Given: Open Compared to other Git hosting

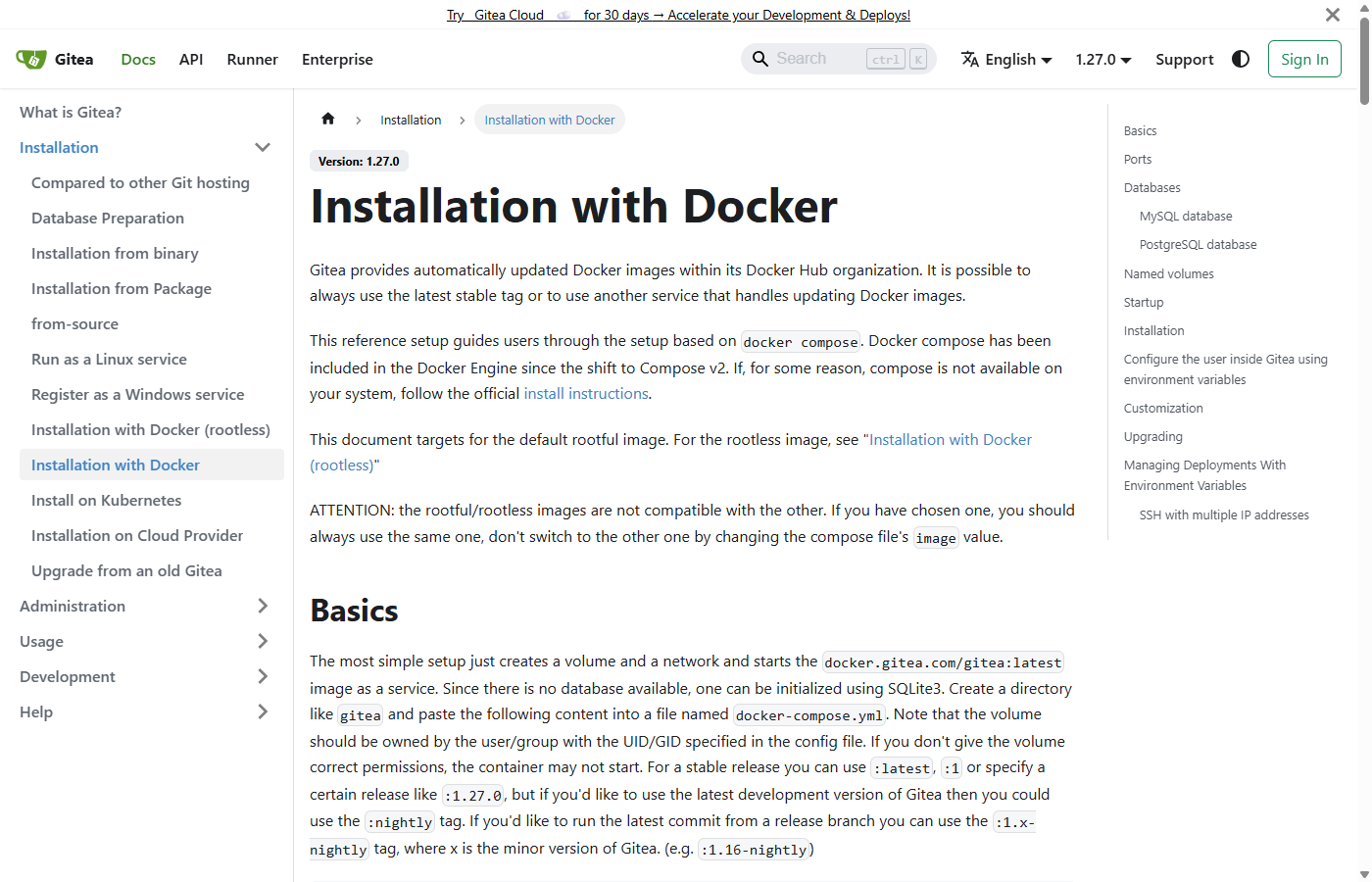Looking at the screenshot, I should (x=140, y=182).
